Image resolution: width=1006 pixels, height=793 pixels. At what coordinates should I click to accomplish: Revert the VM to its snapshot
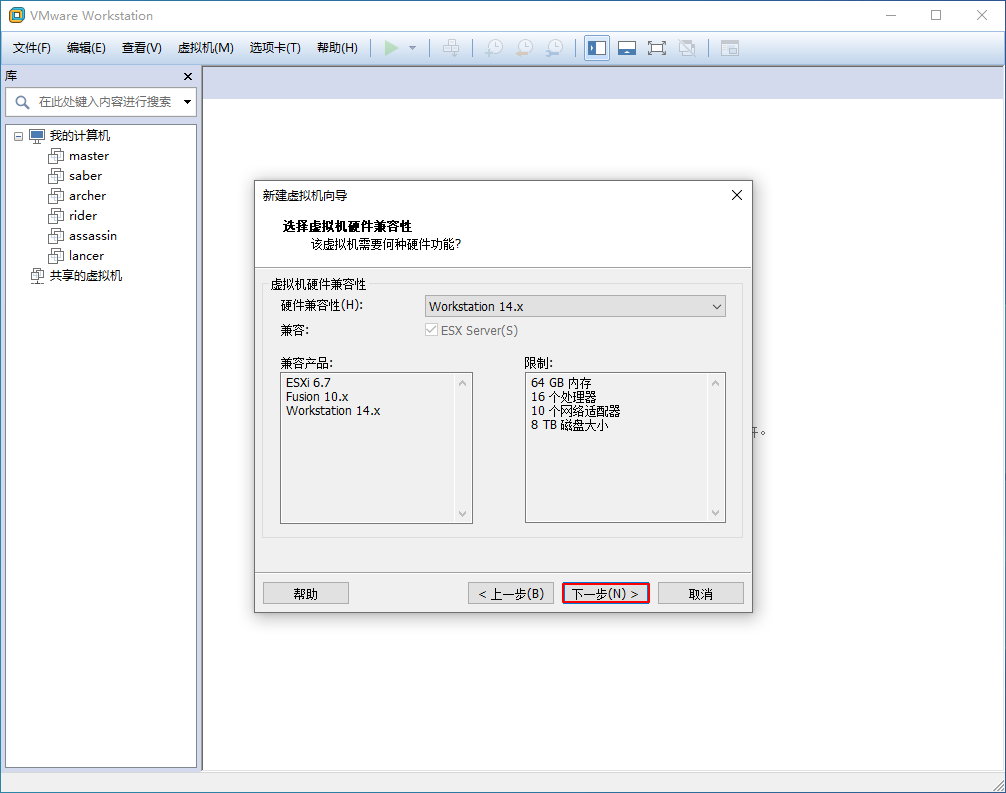tap(523, 47)
